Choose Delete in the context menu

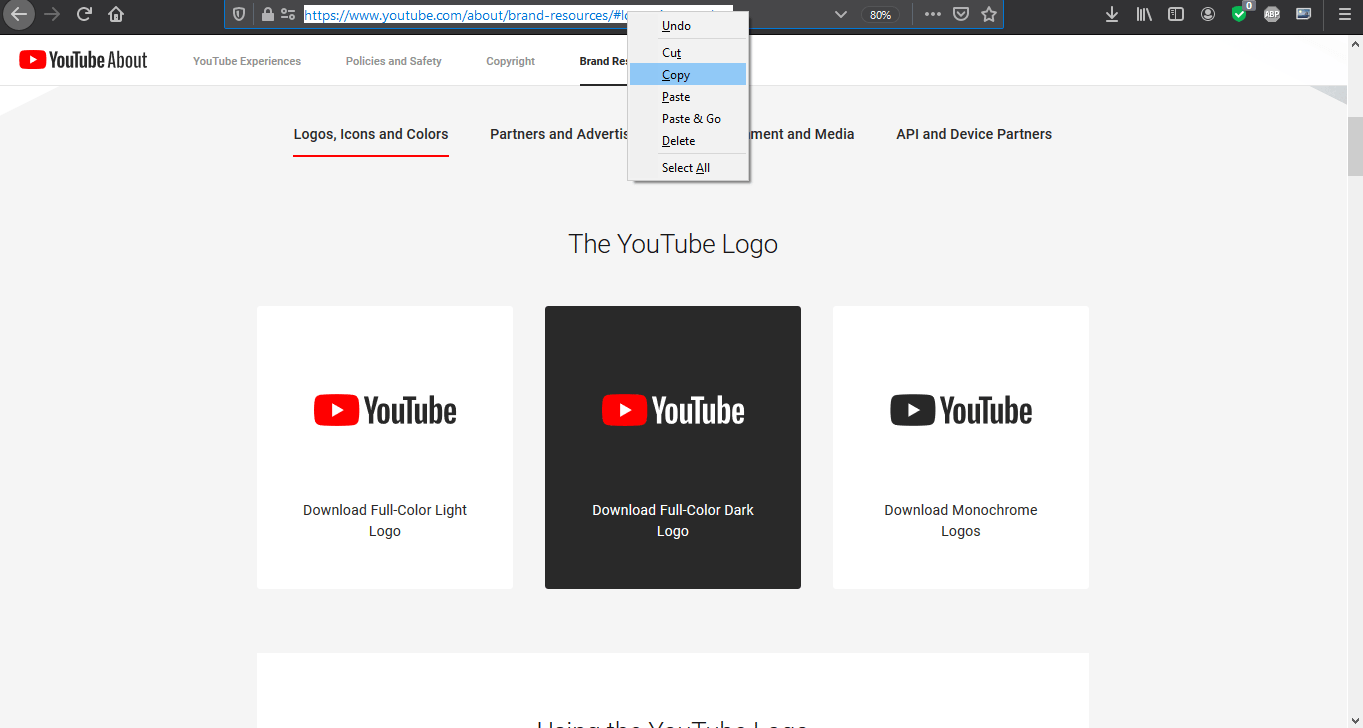pos(688,141)
